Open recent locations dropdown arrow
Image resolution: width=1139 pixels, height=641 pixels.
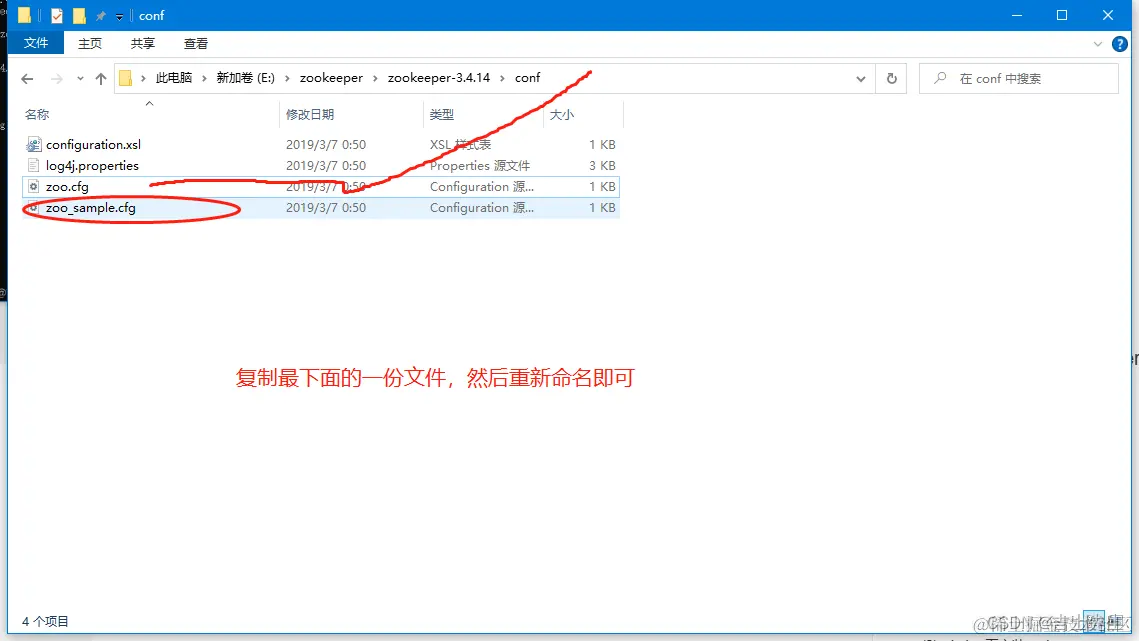click(80, 78)
